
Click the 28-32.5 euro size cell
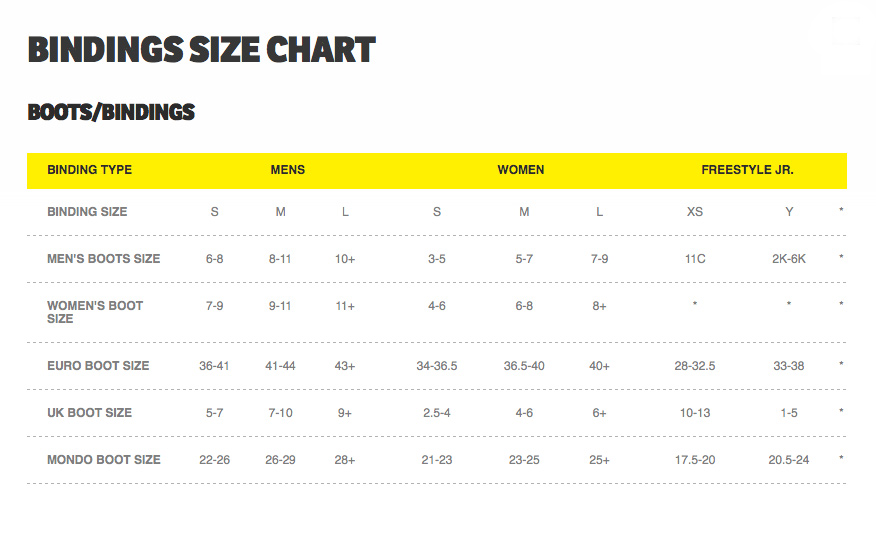695,366
